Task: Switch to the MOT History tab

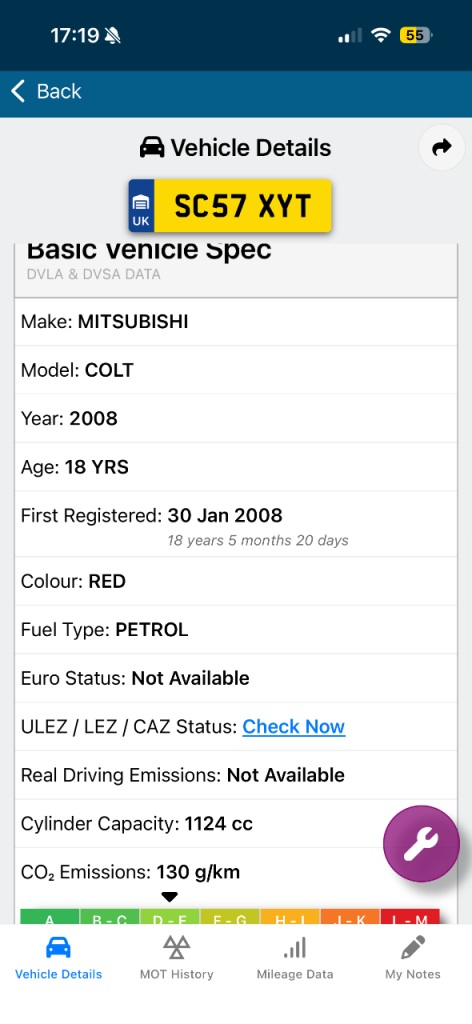Action: click(176, 957)
